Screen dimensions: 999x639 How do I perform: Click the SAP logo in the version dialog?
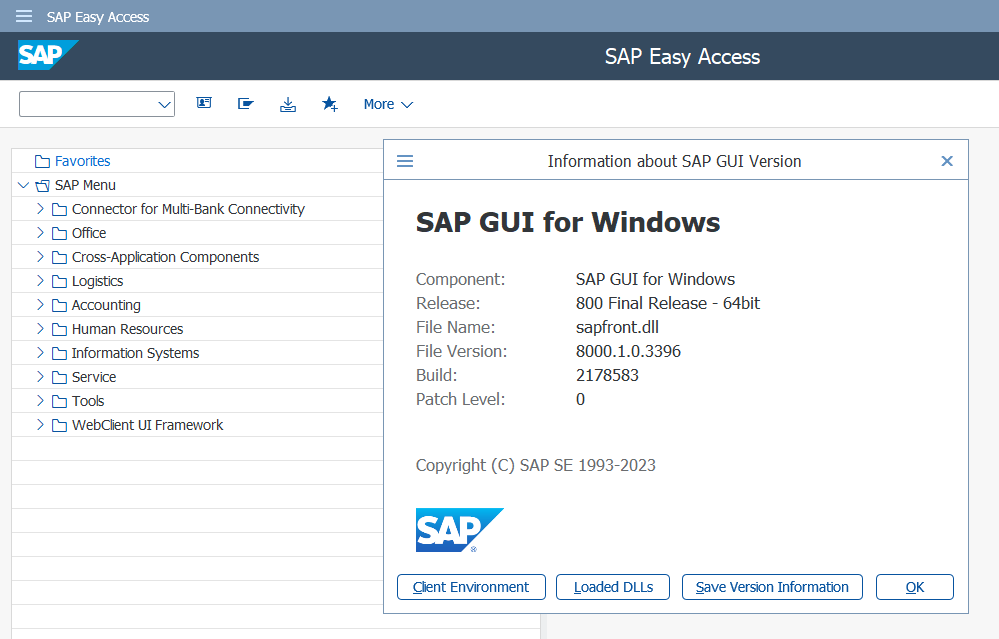458,529
